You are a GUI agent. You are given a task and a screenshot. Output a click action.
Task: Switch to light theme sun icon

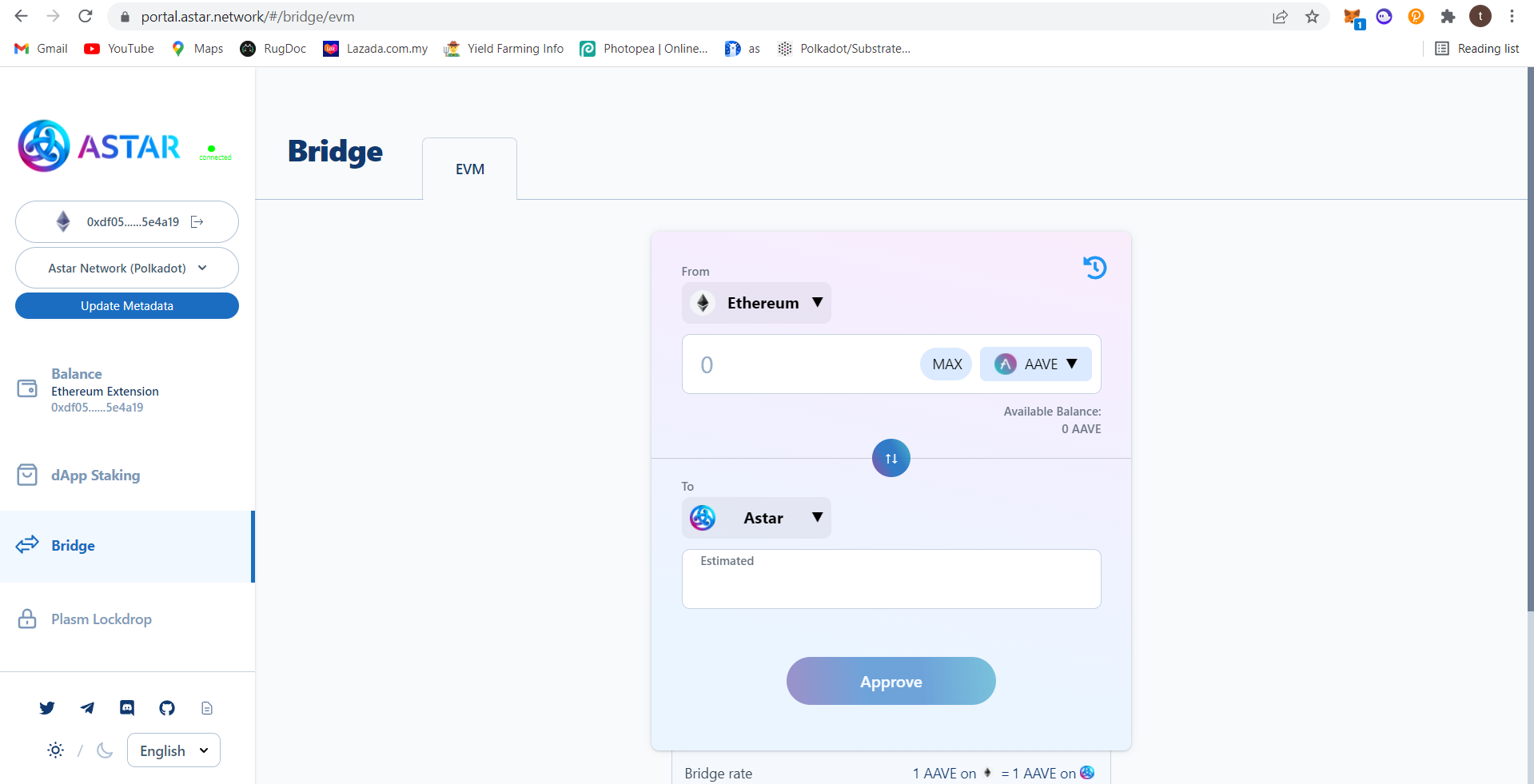click(x=55, y=750)
